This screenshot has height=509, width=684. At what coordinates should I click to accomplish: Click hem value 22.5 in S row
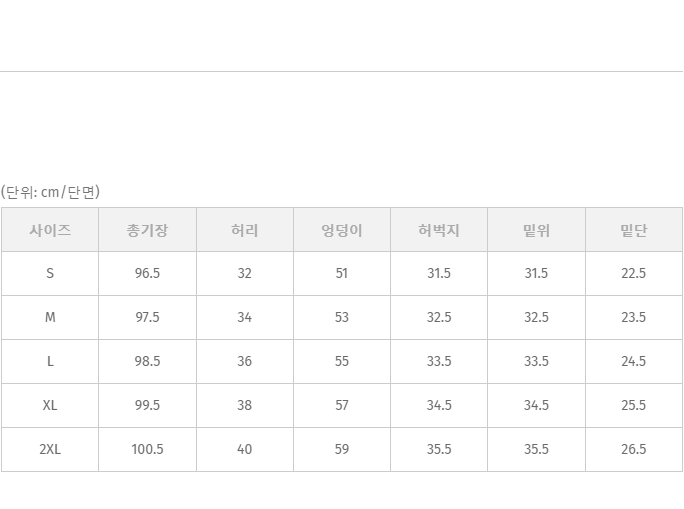tap(634, 273)
